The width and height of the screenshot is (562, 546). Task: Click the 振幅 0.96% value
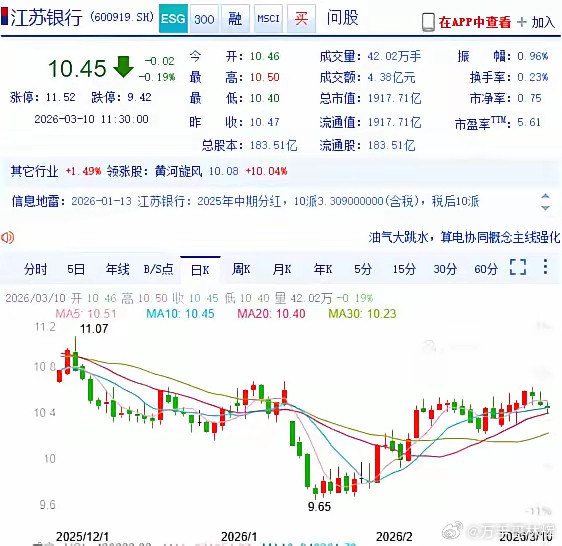pos(533,56)
